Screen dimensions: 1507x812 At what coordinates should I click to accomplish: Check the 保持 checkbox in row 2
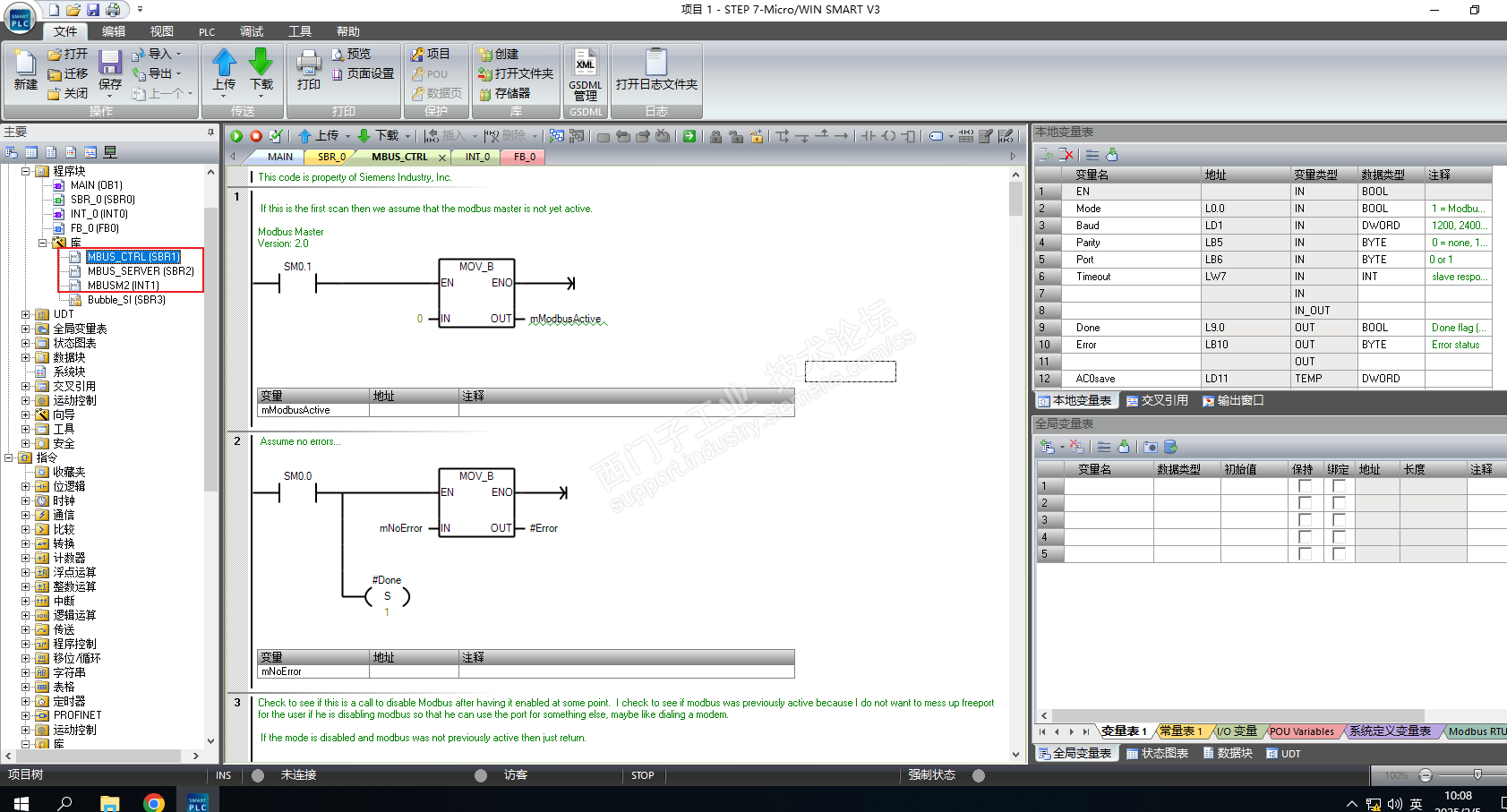(1305, 503)
